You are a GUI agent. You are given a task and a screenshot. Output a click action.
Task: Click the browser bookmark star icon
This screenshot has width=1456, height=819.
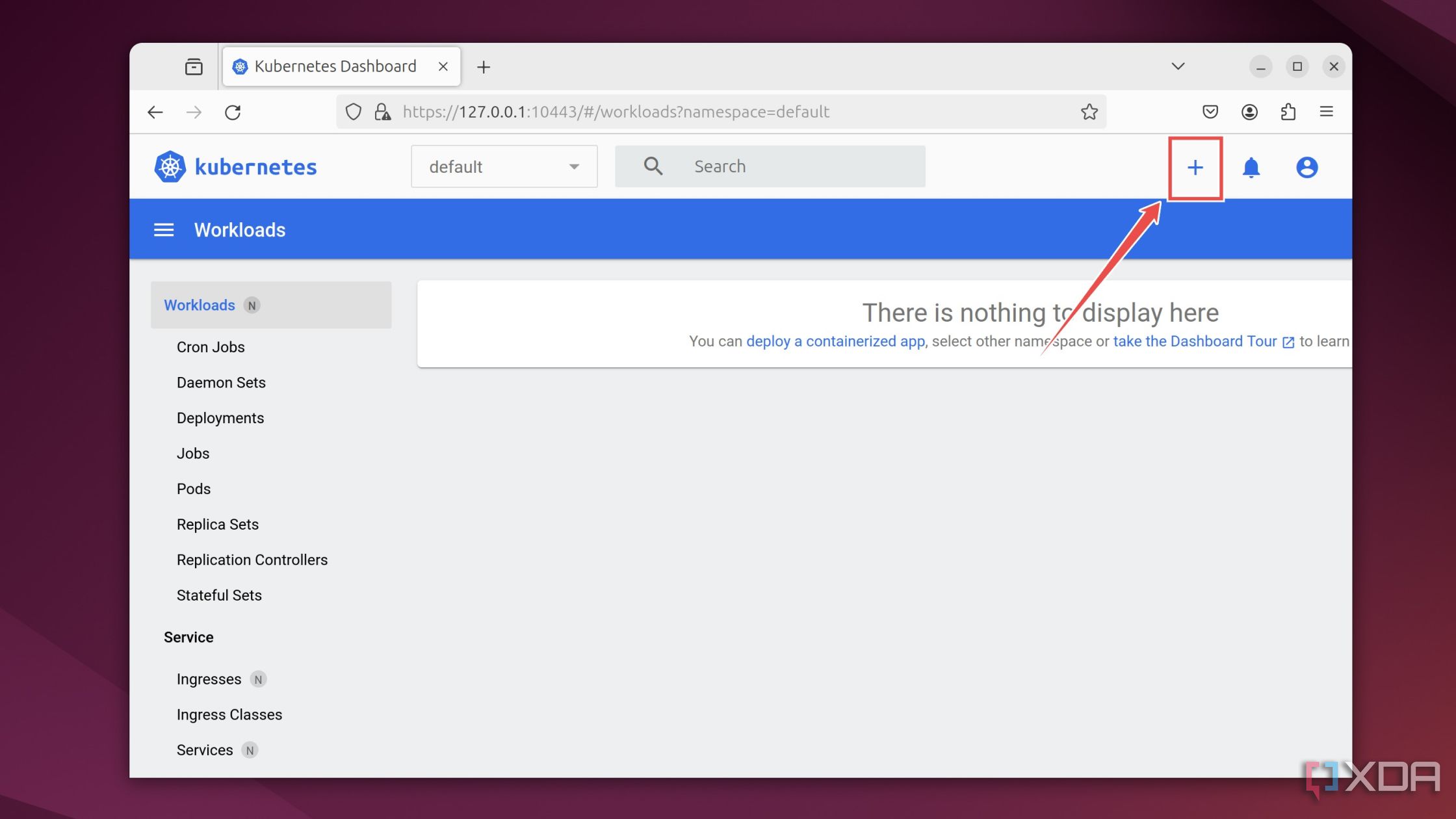[1090, 111]
